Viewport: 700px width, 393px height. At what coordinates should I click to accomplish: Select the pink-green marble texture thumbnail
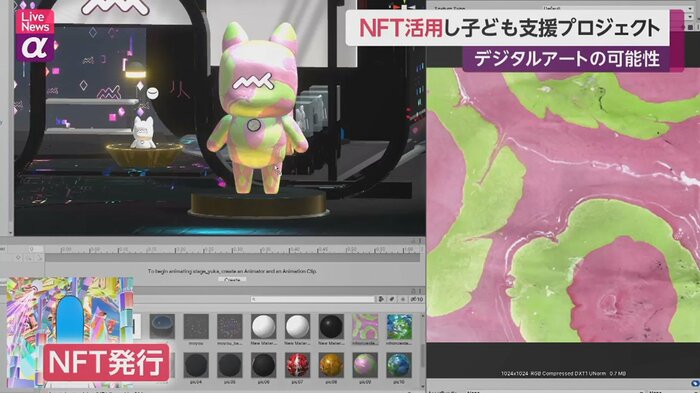(x=365, y=326)
